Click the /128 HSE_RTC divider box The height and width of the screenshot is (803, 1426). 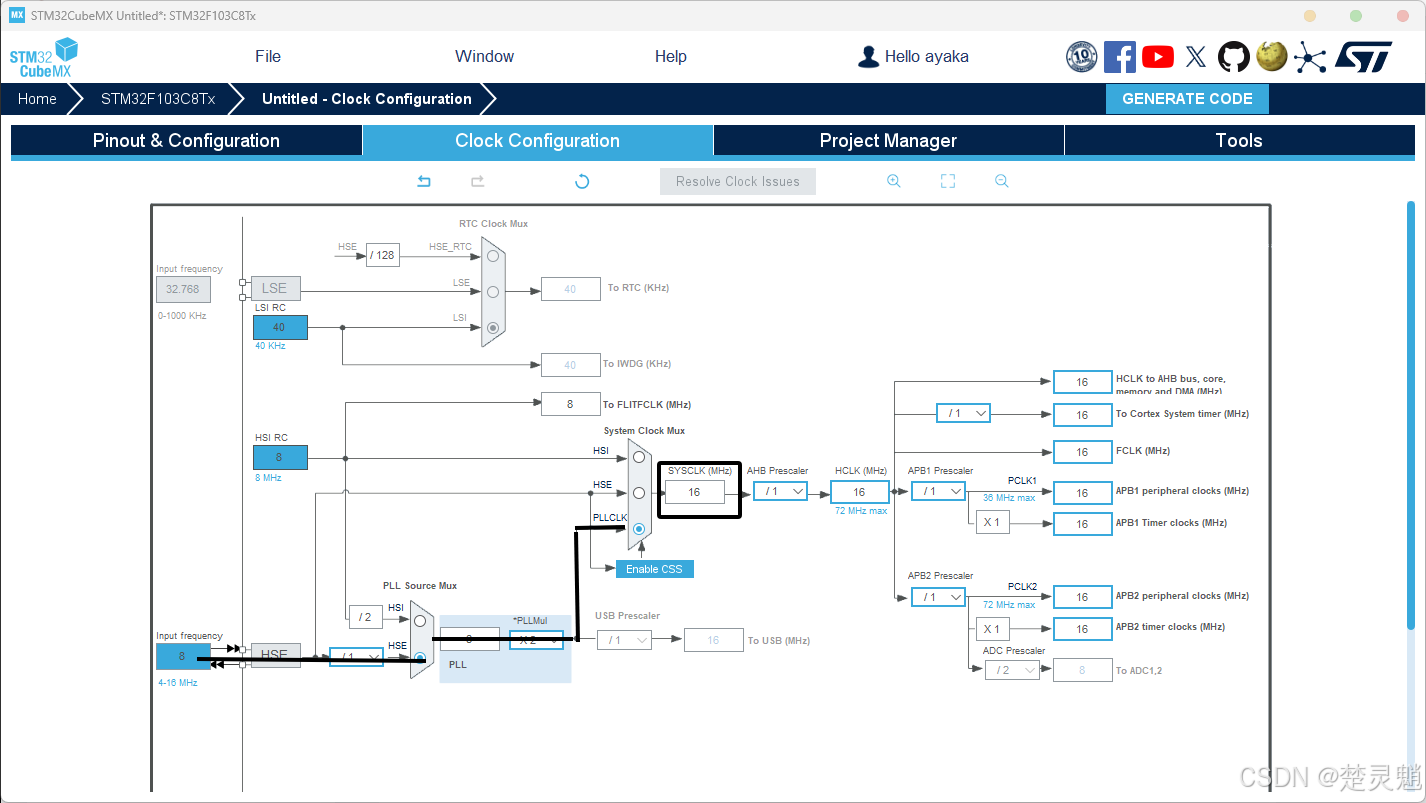pos(382,255)
